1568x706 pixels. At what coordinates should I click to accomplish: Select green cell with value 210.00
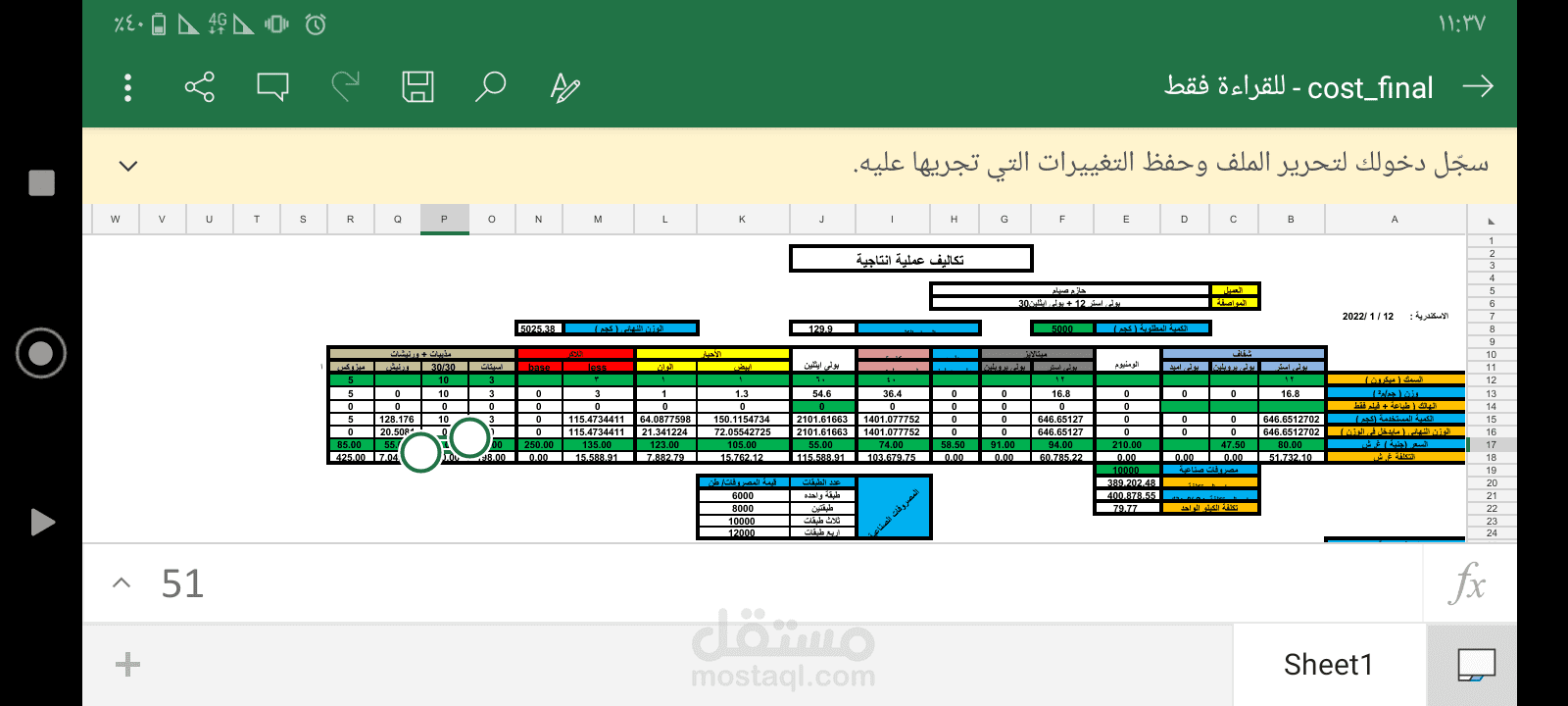tap(1127, 444)
